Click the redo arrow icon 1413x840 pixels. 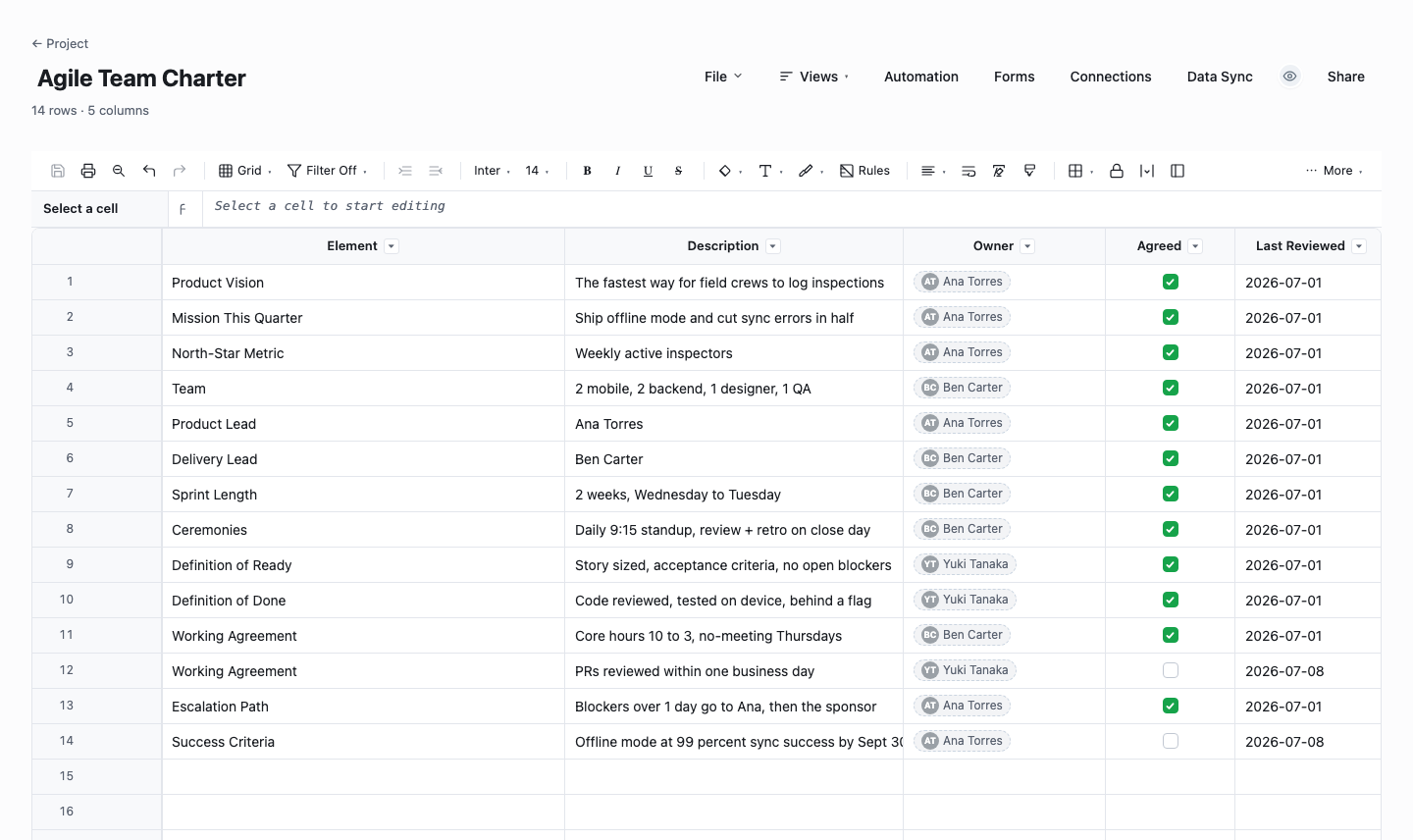180,171
